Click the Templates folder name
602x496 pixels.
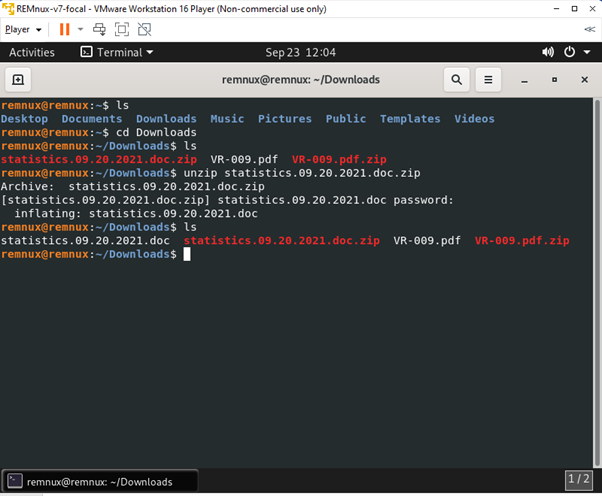(410, 119)
